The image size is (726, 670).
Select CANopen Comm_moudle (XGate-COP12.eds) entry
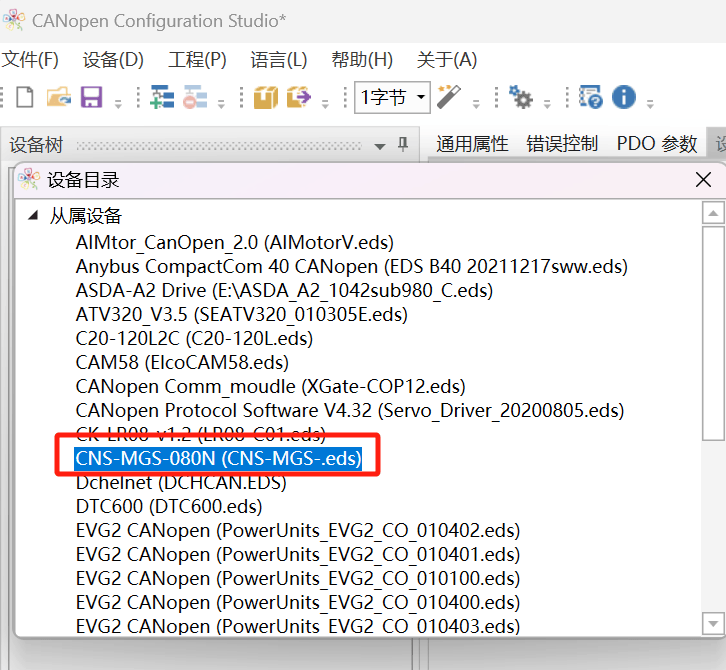point(270,387)
